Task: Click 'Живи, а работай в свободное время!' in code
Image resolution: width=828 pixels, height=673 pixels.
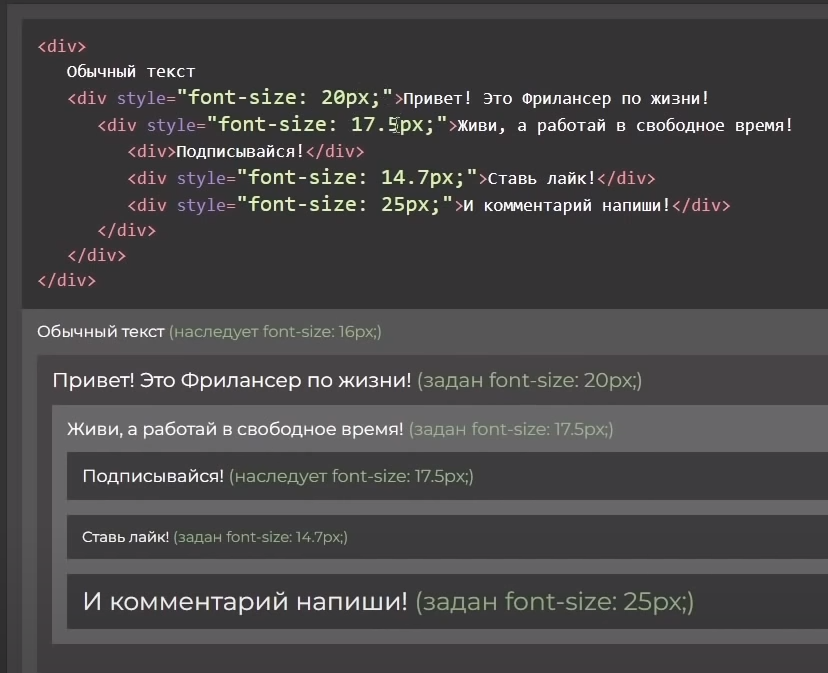Action: pyautogui.click(x=625, y=126)
